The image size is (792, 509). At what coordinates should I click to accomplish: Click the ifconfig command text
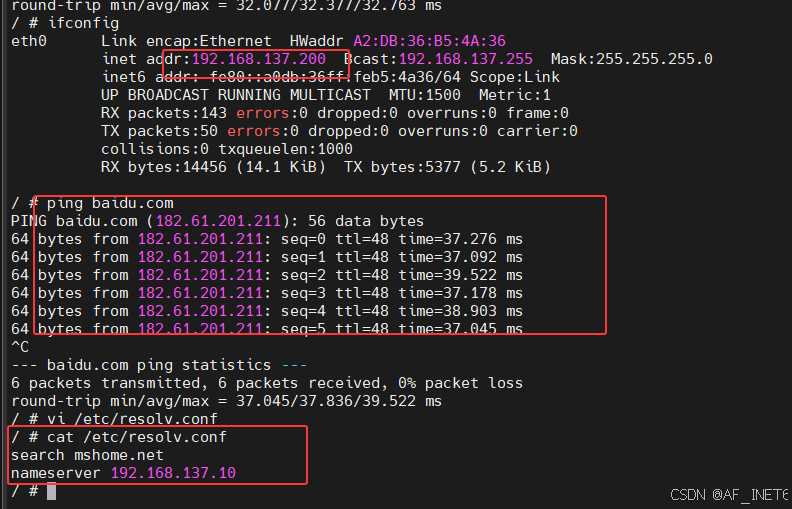pyautogui.click(x=83, y=23)
